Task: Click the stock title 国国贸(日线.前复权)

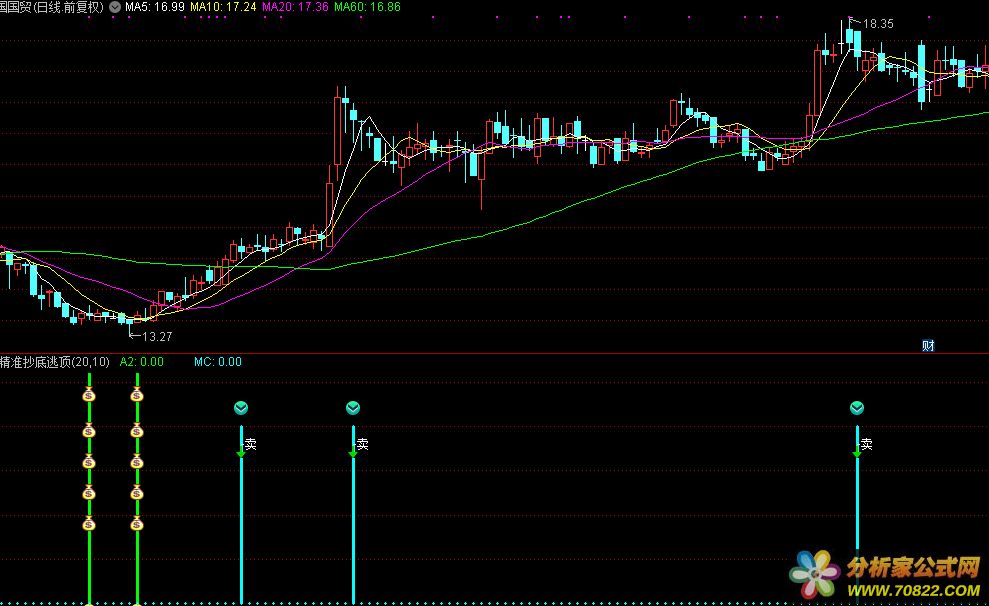Action: [x=52, y=8]
